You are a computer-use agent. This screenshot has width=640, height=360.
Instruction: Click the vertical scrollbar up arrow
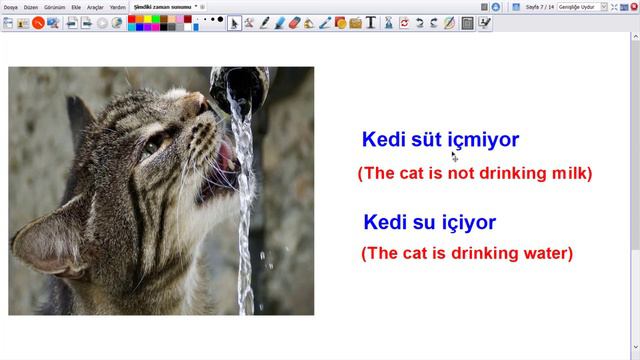(636, 37)
